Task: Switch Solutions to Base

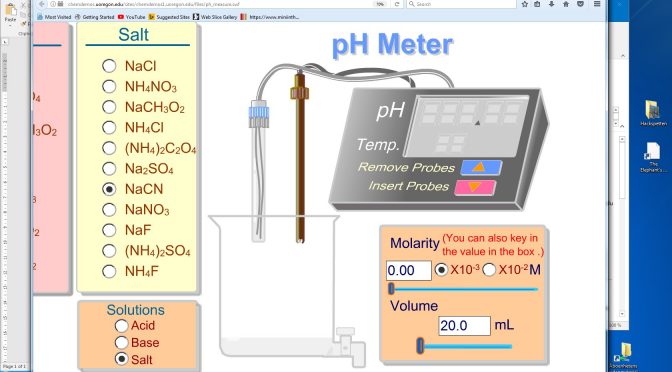Action: [x=121, y=342]
